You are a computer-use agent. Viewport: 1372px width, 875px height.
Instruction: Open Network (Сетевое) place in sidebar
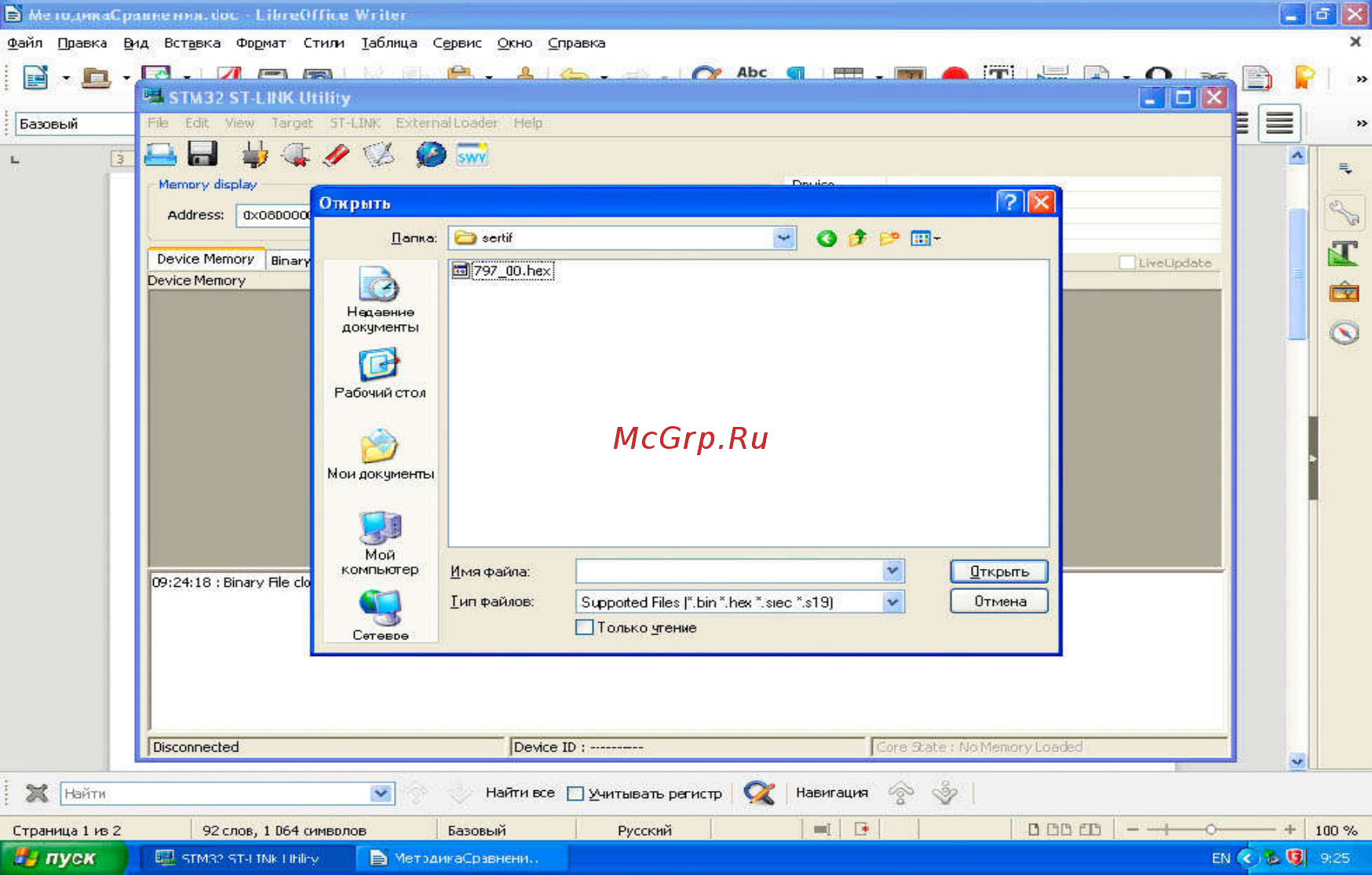click(380, 615)
